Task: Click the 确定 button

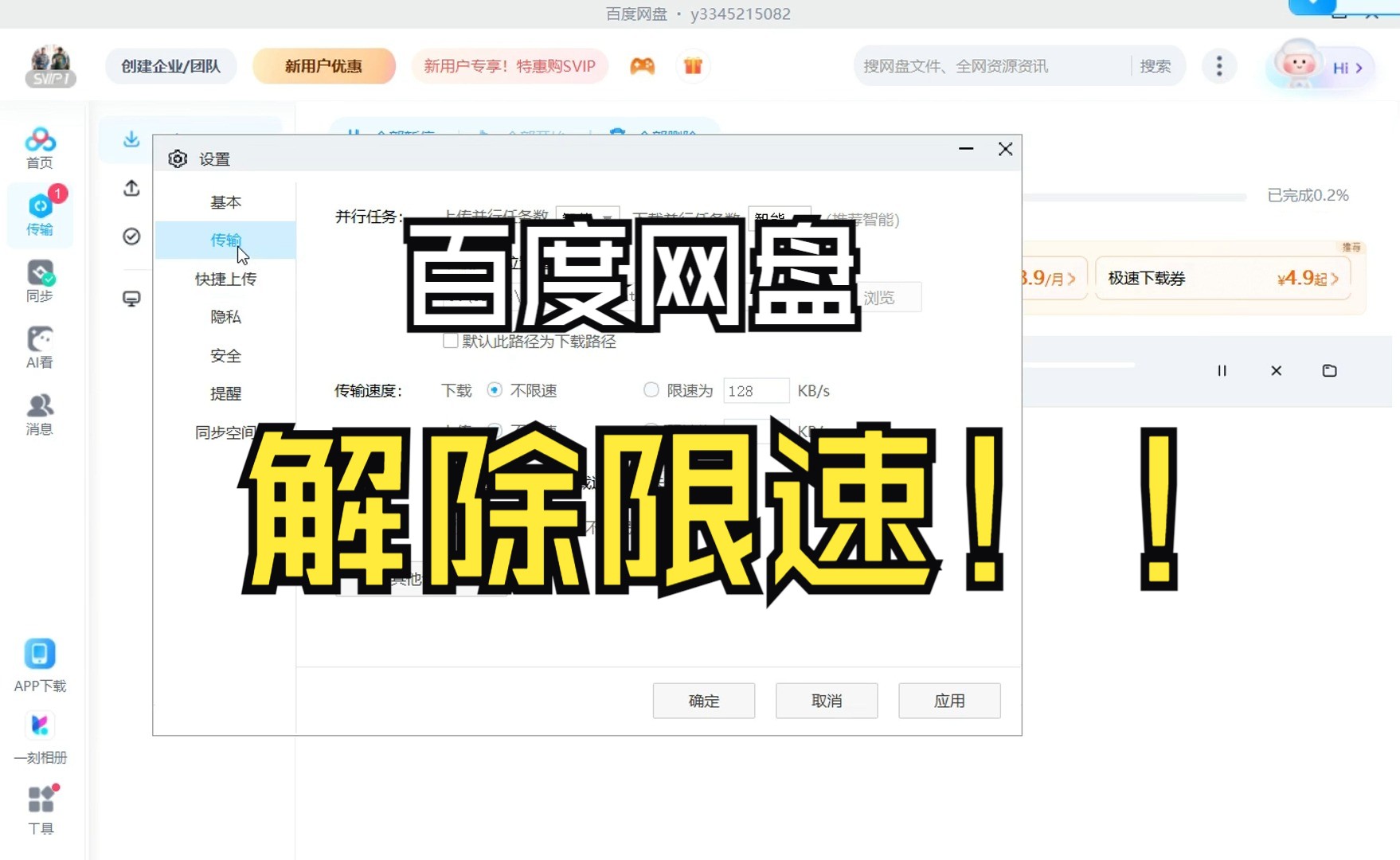Action: (704, 701)
